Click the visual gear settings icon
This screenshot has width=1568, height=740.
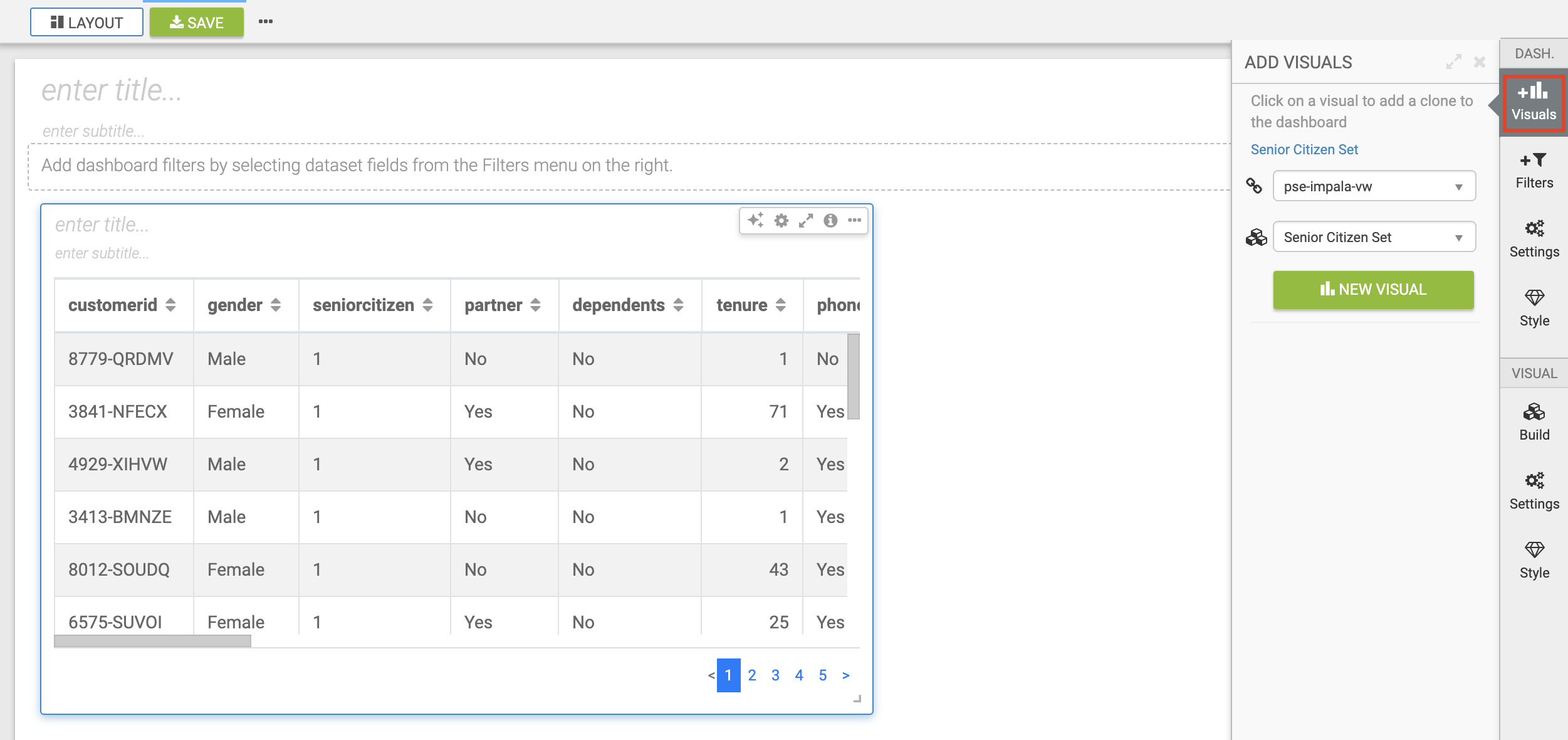pos(781,221)
